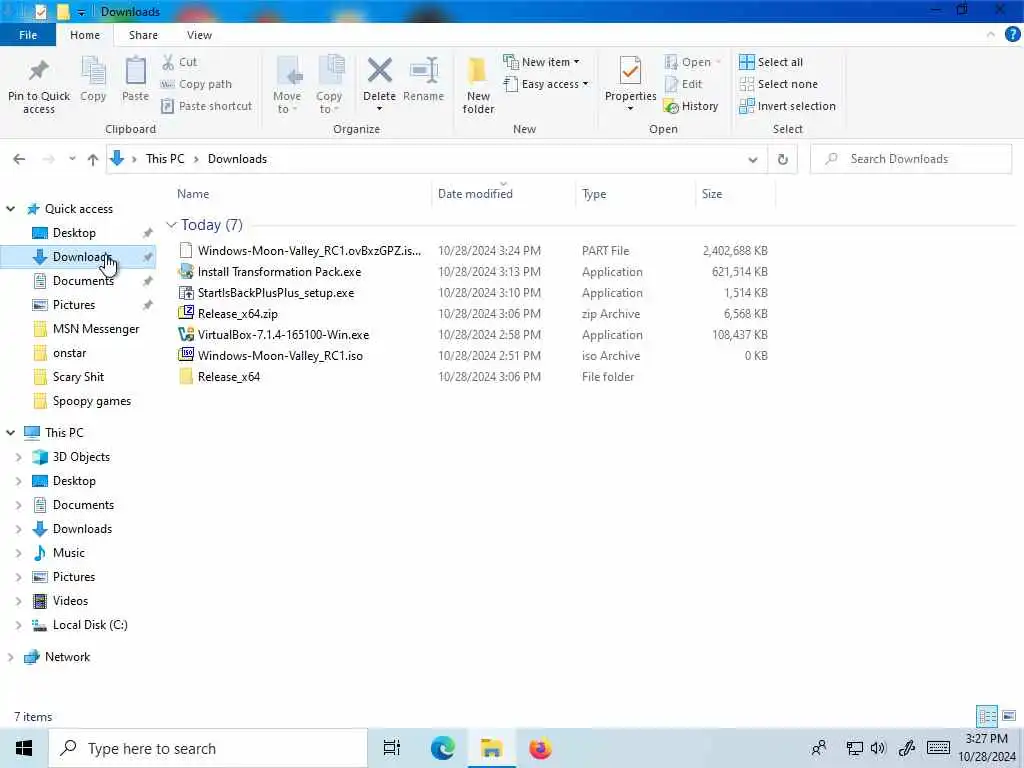1024x768 pixels.
Task: Open Videos in sidebar tree
Action: tap(70, 601)
